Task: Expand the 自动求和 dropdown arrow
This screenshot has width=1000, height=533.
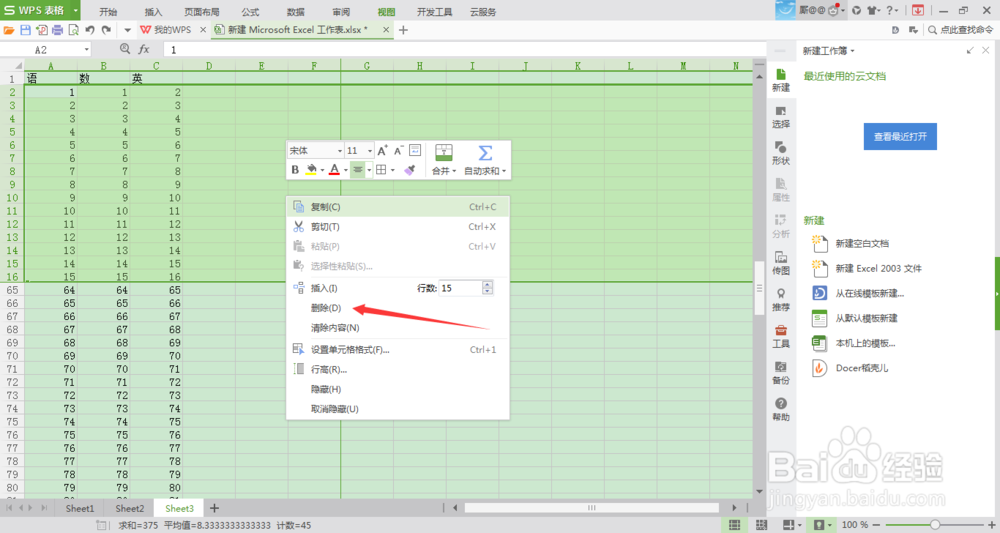Action: [x=504, y=171]
